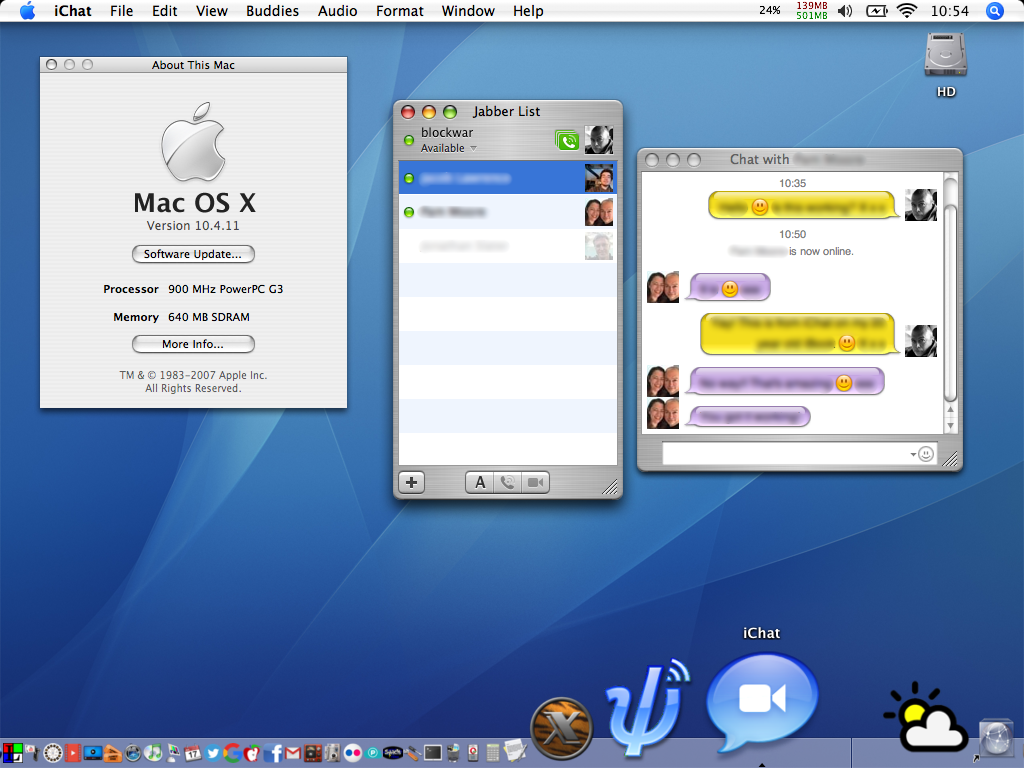
Task: Open the Window menu
Action: [468, 11]
